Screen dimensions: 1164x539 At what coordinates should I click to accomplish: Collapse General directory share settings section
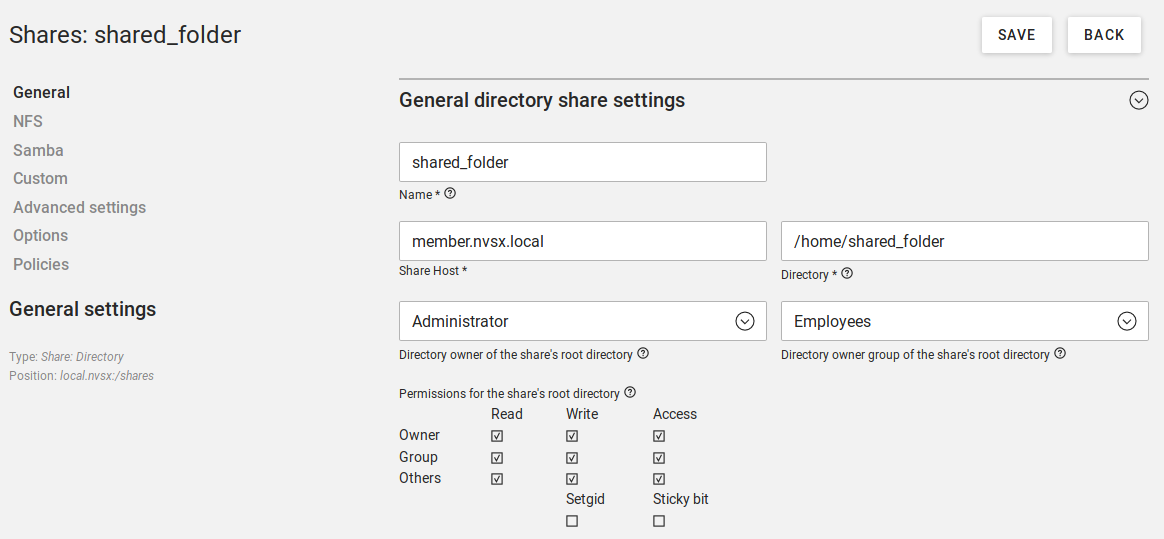point(1139,100)
